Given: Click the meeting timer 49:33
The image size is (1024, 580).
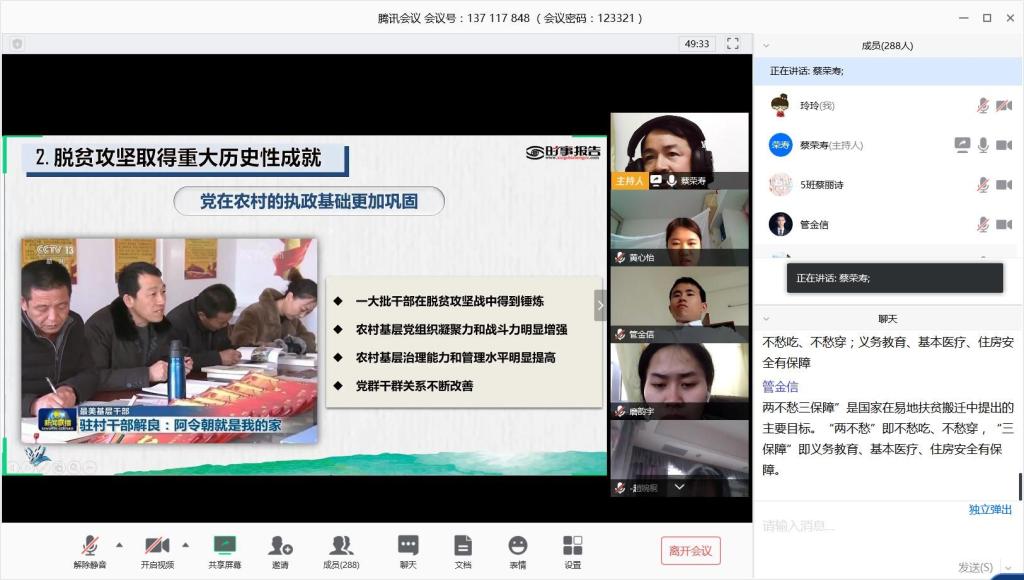Looking at the screenshot, I should point(697,44).
